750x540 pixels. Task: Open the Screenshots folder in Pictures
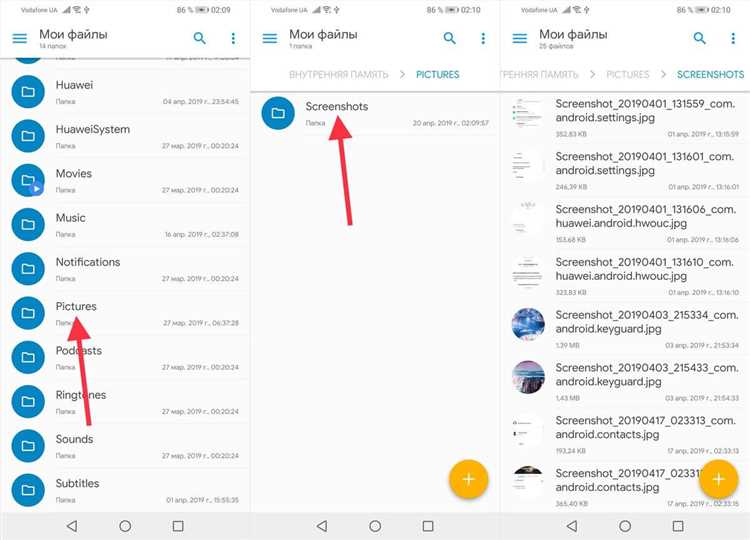pyautogui.click(x=338, y=105)
